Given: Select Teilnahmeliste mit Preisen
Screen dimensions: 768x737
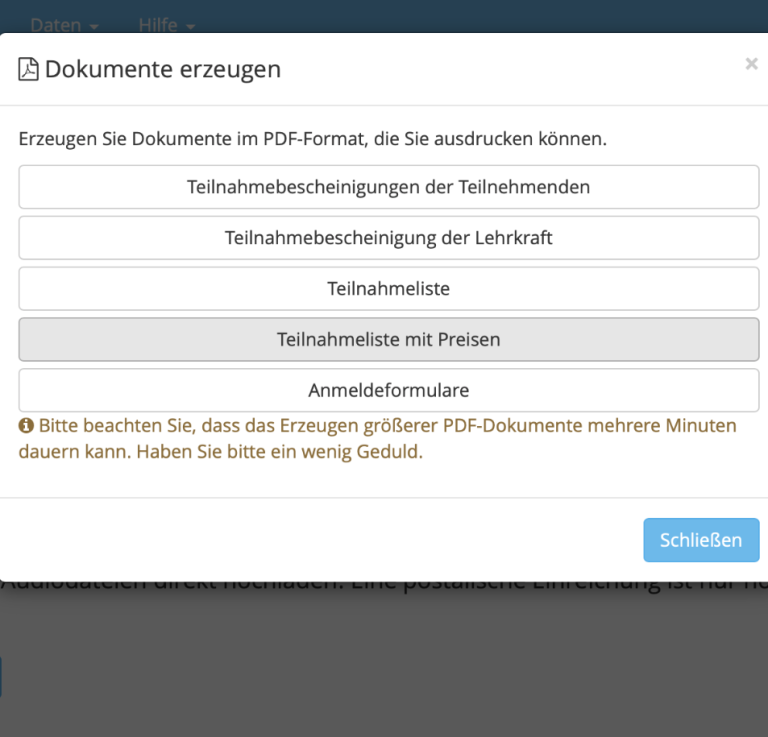Looking at the screenshot, I should [388, 340].
